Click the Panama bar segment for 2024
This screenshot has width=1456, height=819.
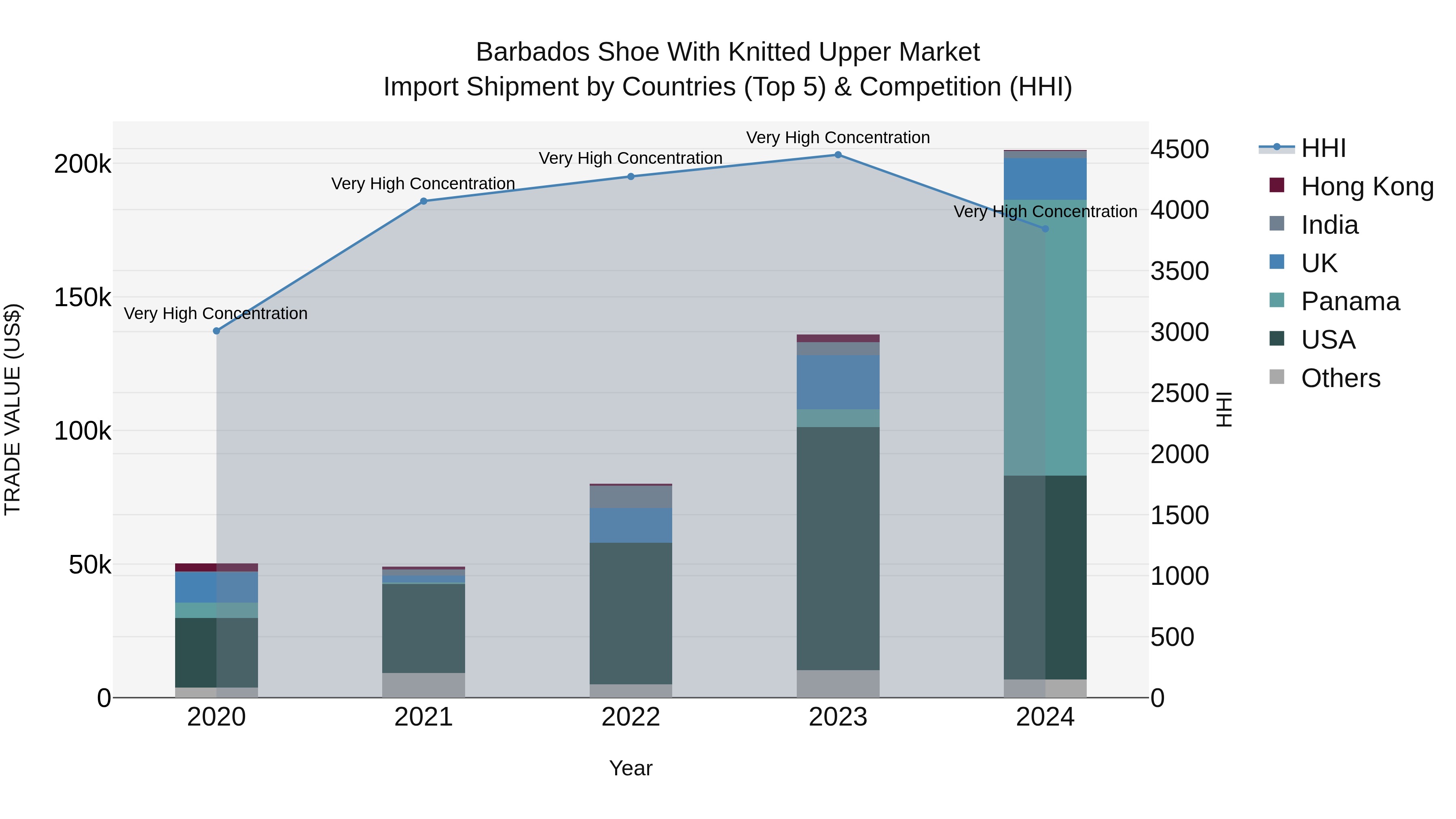(1045, 337)
